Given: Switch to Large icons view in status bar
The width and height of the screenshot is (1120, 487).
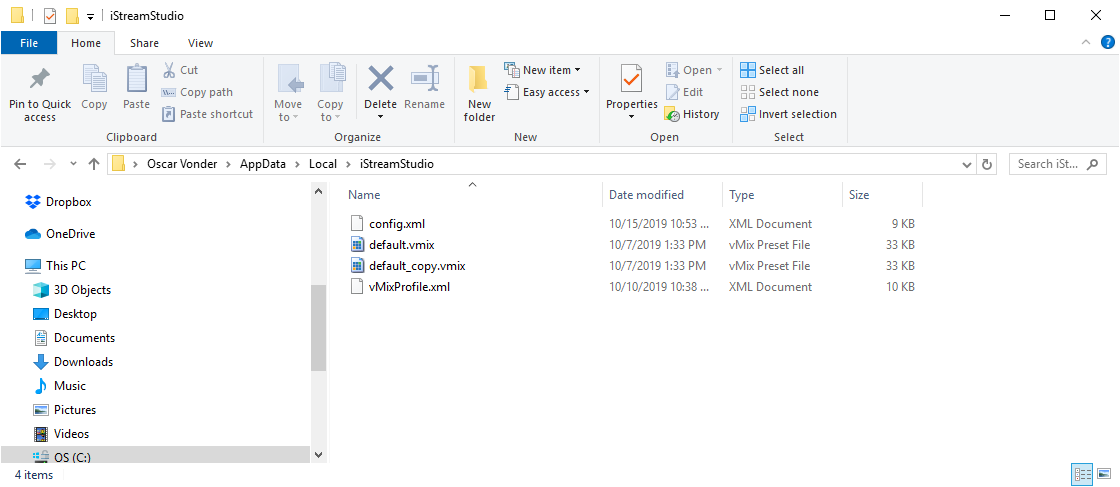Looking at the screenshot, I should pyautogui.click(x=1104, y=473).
